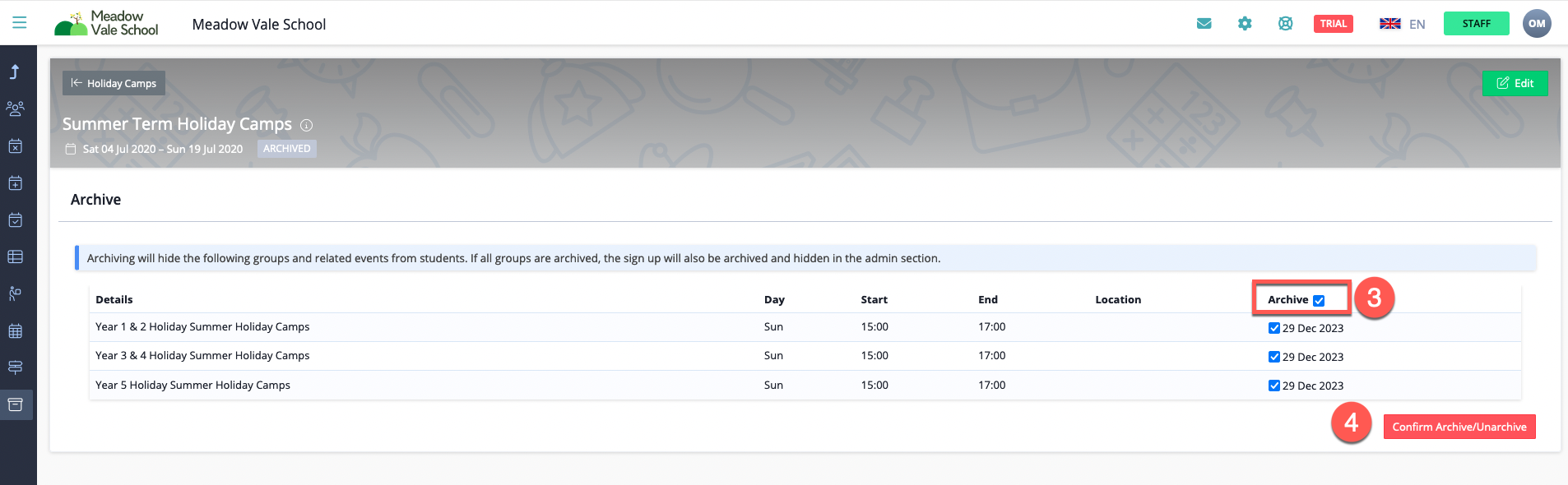Toggle the Archive header select-all checkbox
The width and height of the screenshot is (1568, 485).
[x=1319, y=301]
